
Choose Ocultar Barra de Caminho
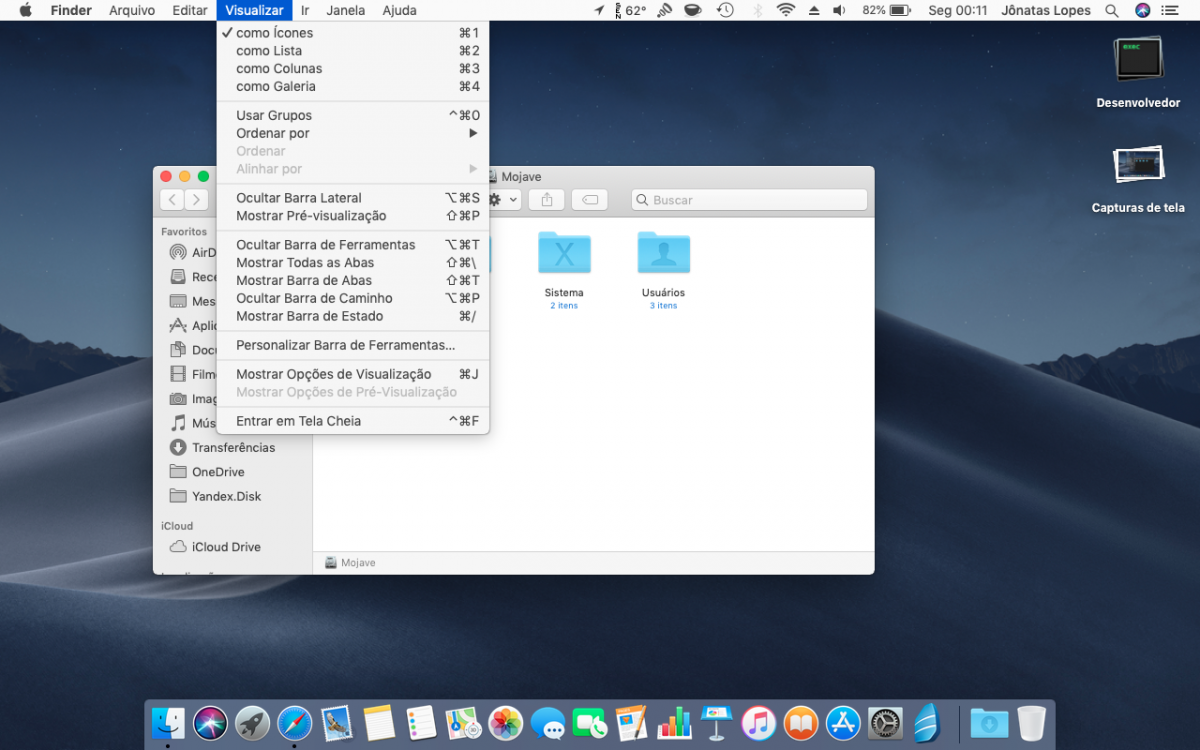pyautogui.click(x=353, y=299)
